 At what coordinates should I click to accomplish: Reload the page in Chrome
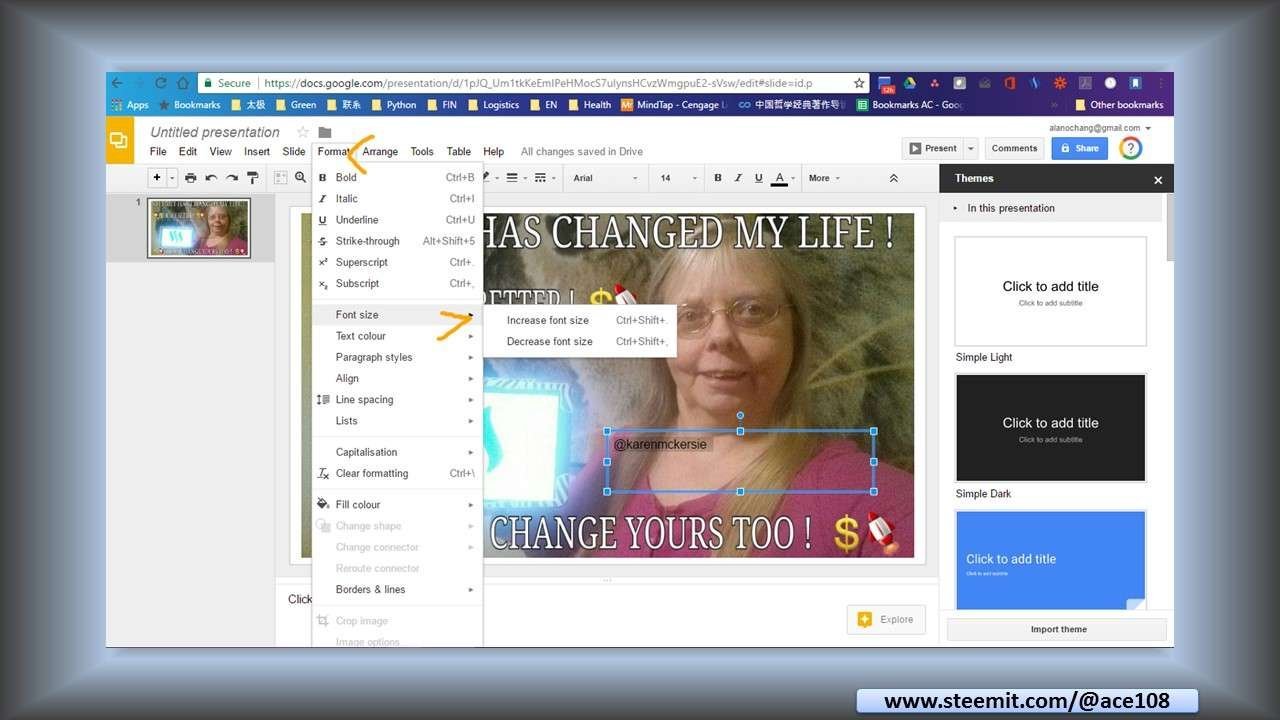coord(161,83)
